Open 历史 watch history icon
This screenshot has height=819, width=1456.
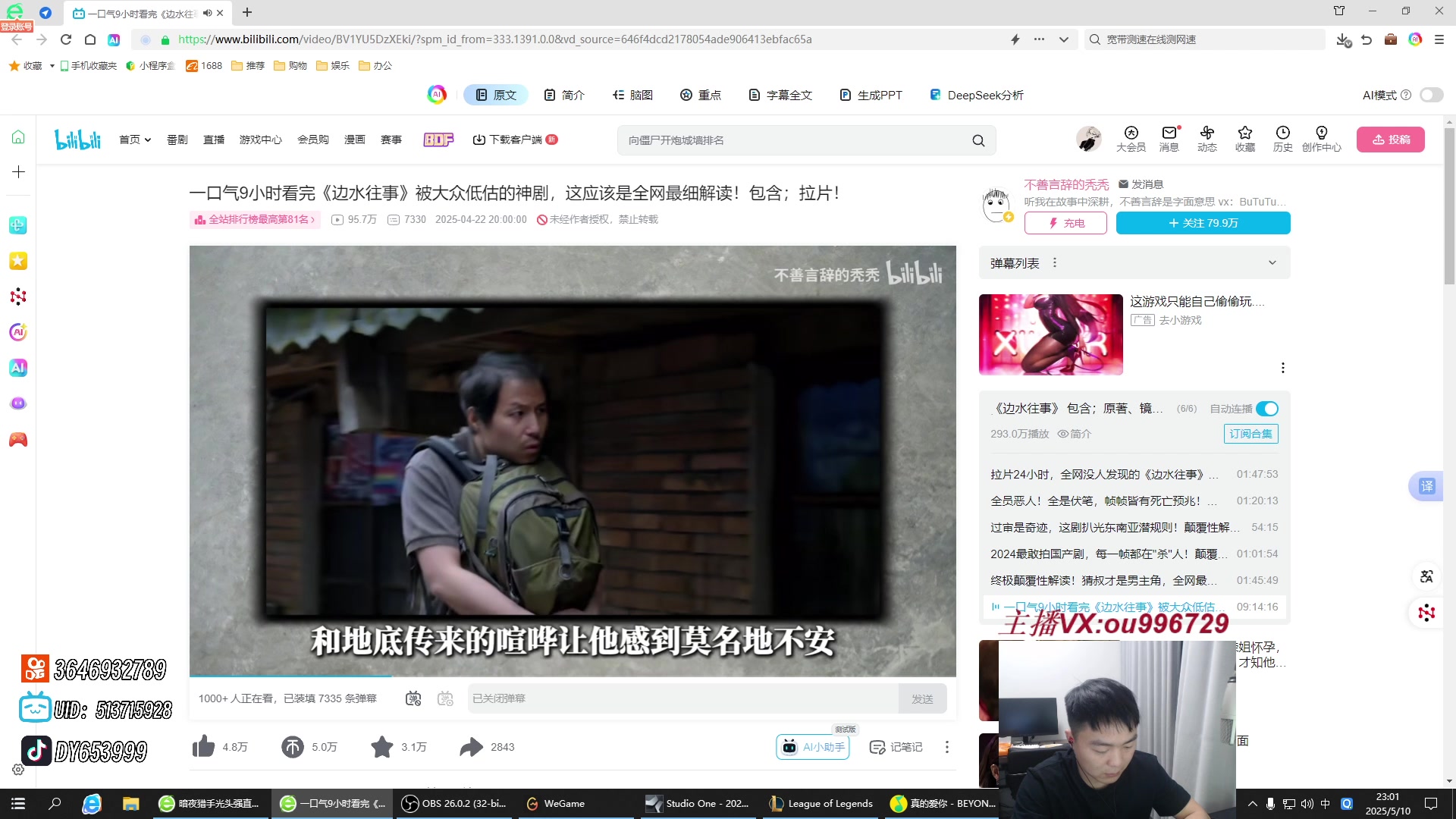(x=1283, y=139)
